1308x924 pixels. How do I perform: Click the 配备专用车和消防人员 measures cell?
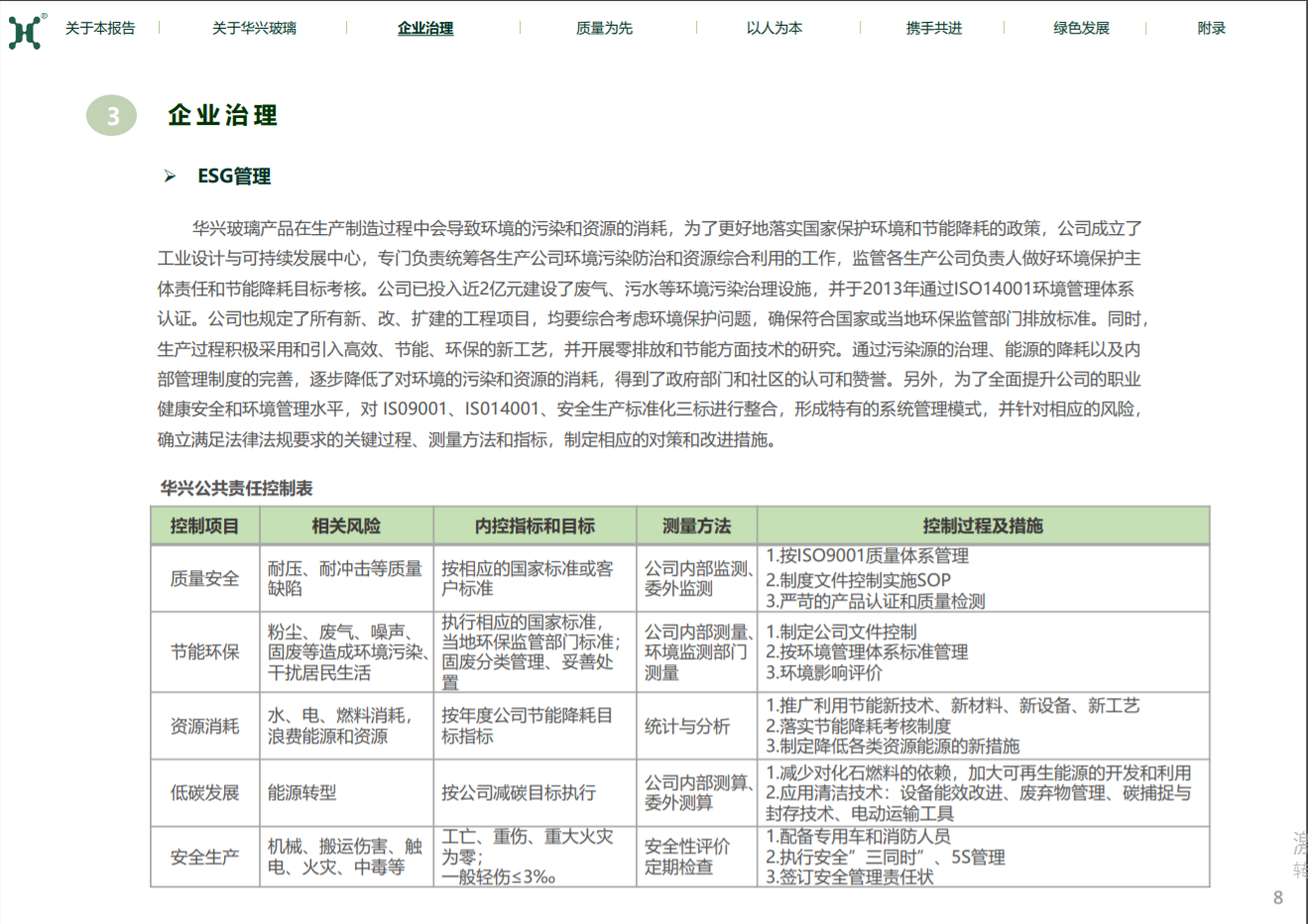click(983, 857)
